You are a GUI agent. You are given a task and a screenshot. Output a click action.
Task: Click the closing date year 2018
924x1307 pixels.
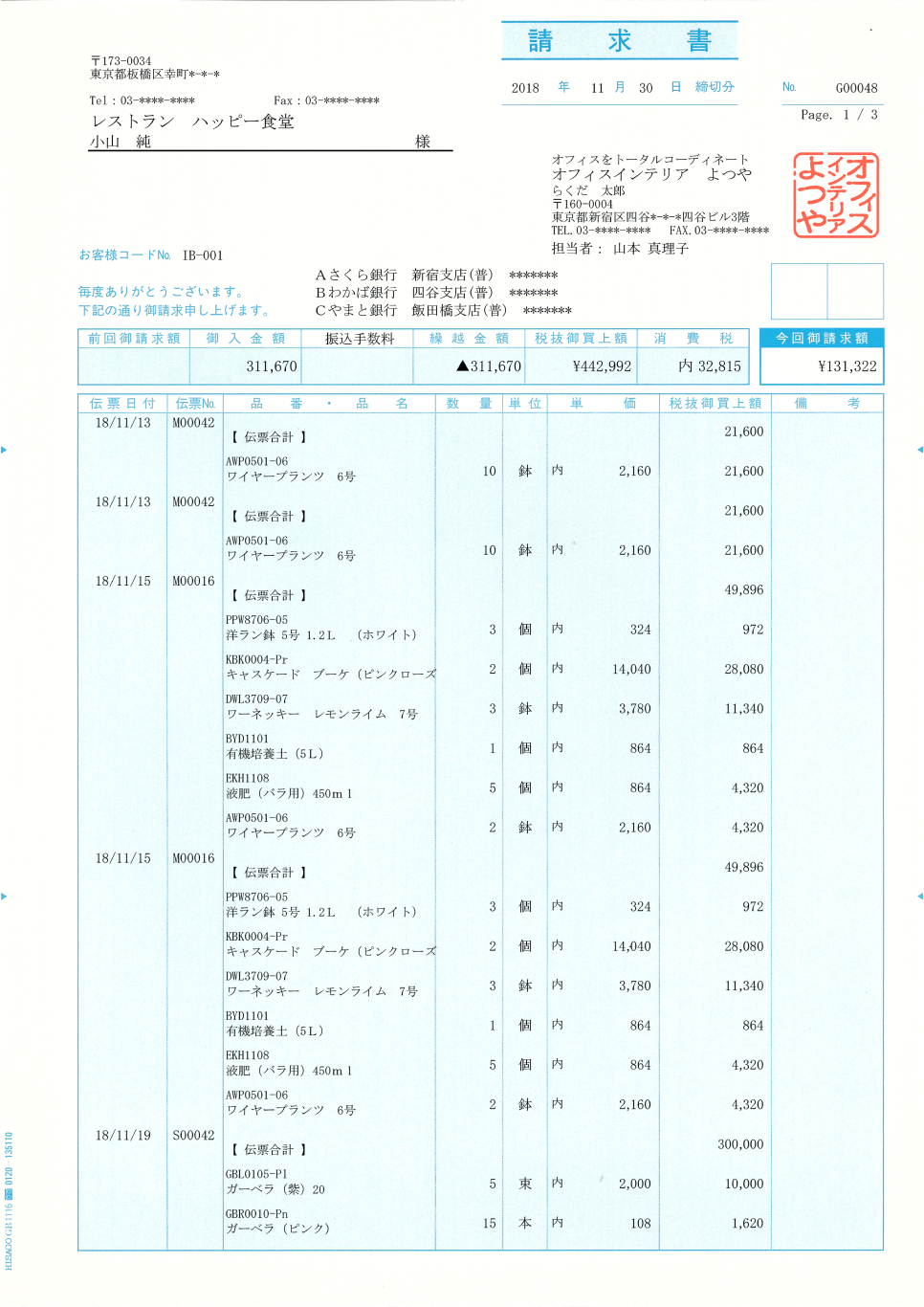pyautogui.click(x=525, y=88)
